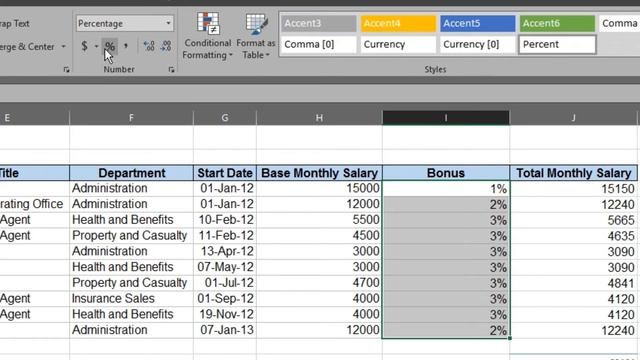Viewport: 640px width, 360px height.
Task: Click total salary cell 4635
Action: point(573,236)
